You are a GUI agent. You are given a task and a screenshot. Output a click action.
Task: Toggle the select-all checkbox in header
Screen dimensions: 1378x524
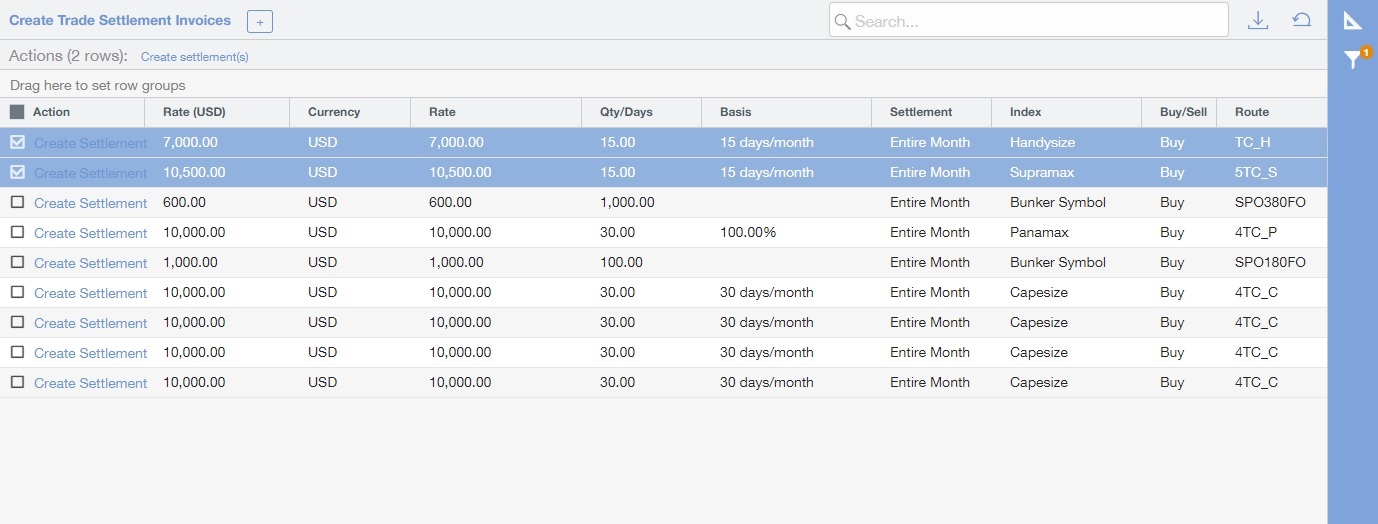click(x=17, y=112)
